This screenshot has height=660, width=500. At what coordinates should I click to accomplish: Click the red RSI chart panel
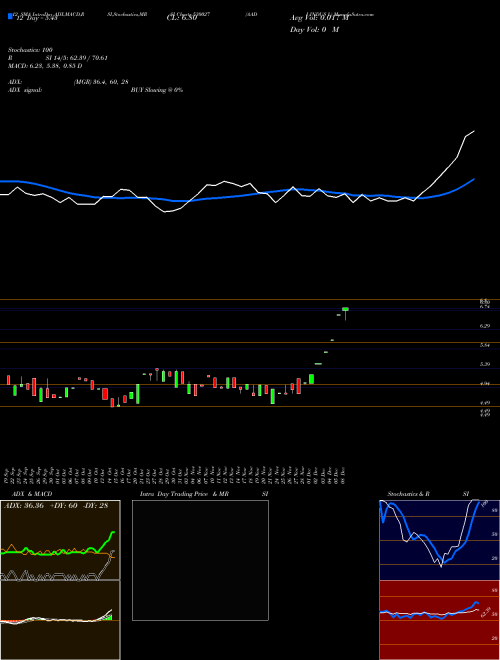tap(439, 620)
